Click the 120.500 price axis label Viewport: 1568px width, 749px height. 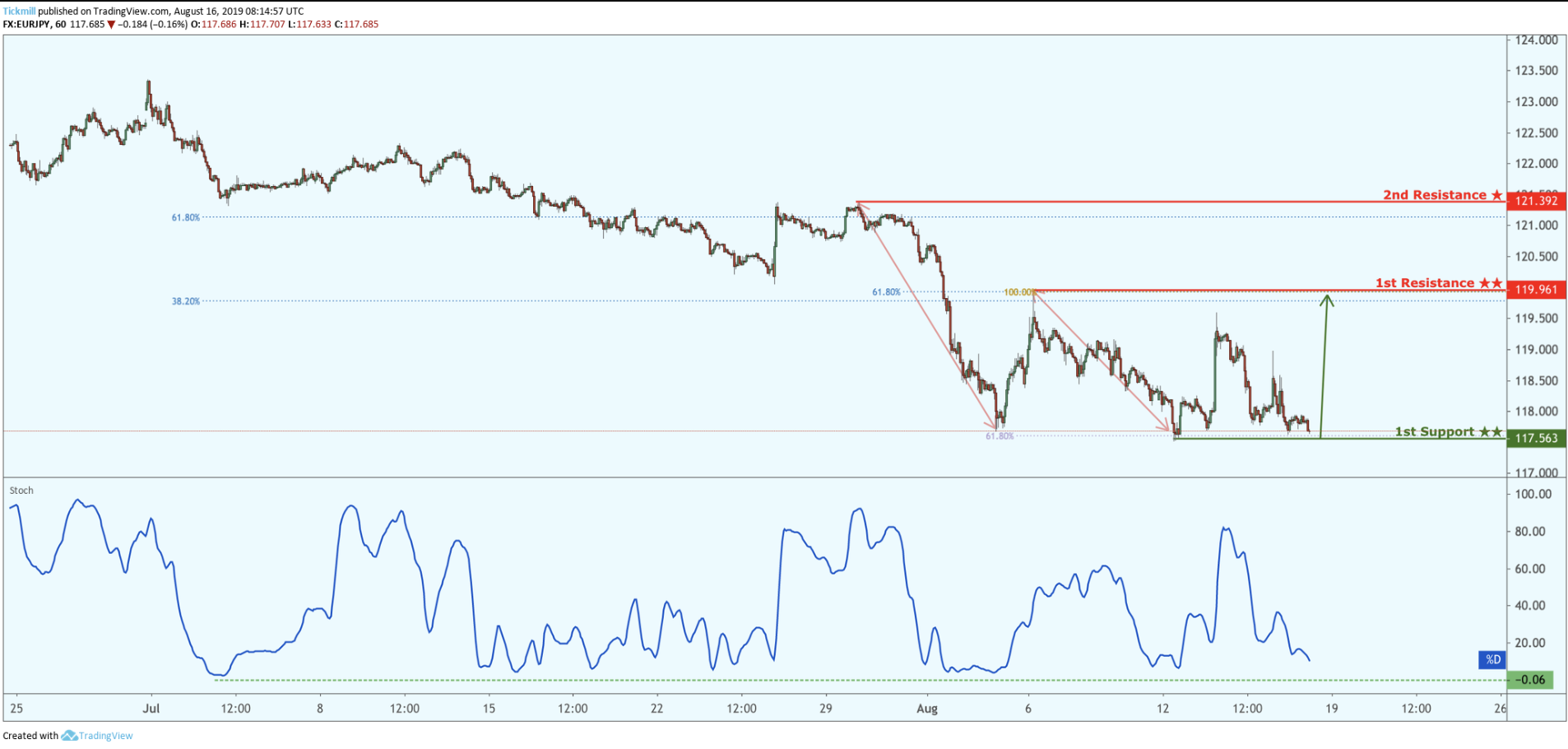point(1537,257)
